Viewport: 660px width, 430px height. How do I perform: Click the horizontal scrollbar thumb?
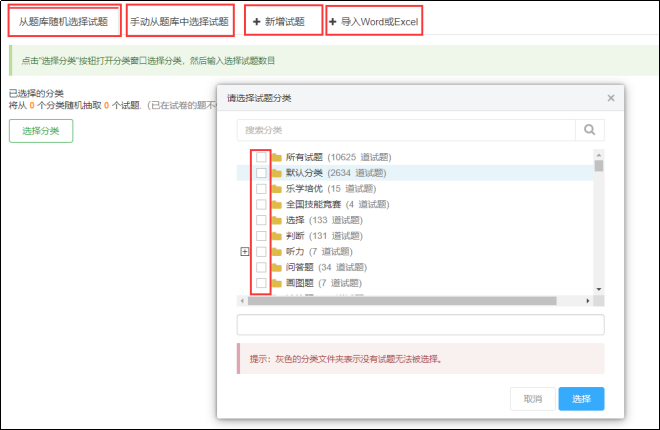coord(402,301)
